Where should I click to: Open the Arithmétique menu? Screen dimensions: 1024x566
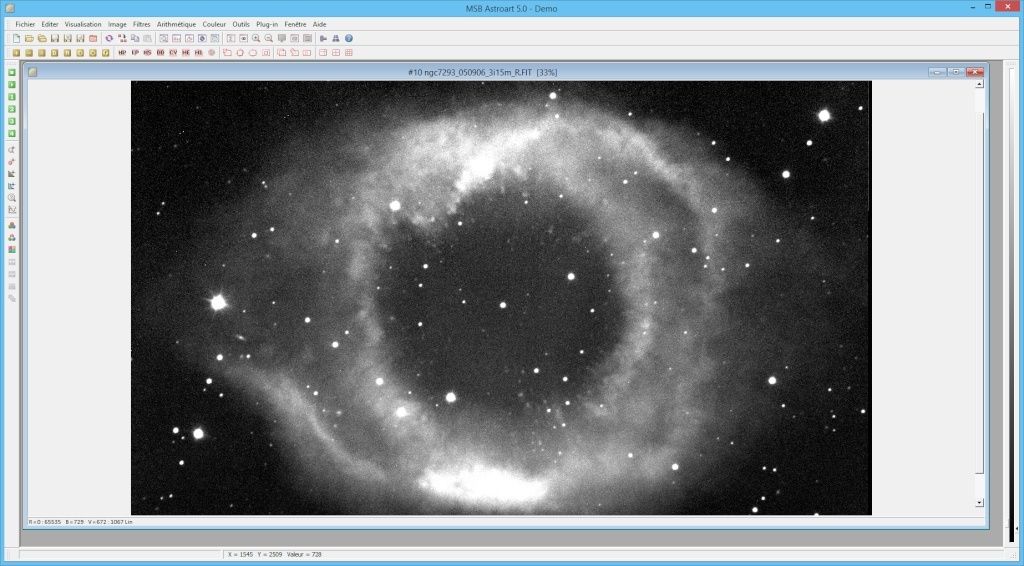pos(176,24)
